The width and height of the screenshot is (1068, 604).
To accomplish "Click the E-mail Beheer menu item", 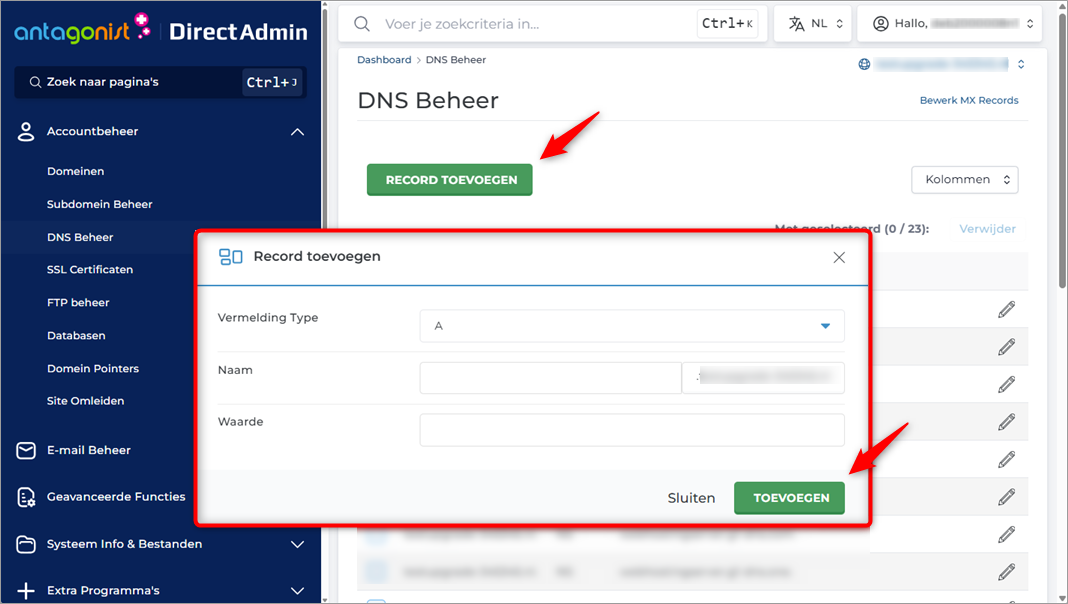I will point(89,450).
